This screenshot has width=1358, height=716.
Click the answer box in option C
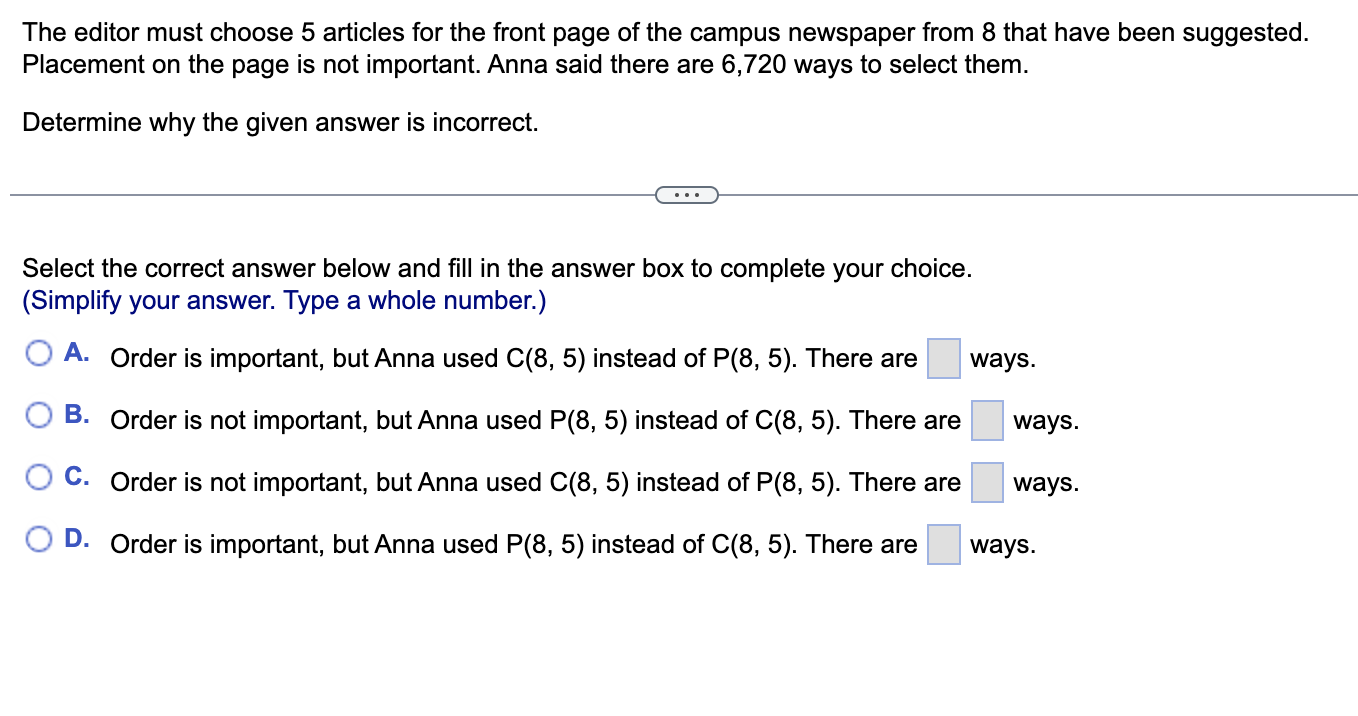pyautogui.click(x=986, y=482)
